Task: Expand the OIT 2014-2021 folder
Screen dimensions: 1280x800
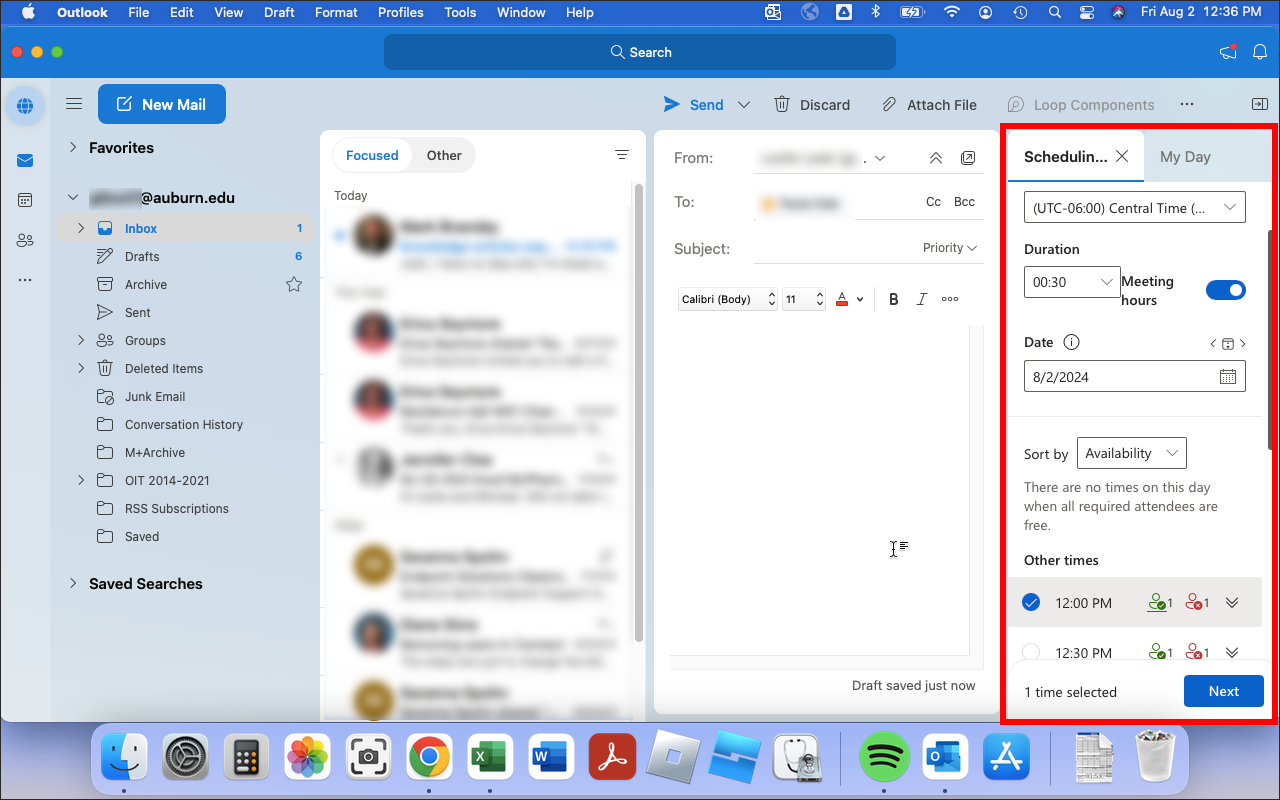Action: [x=81, y=480]
